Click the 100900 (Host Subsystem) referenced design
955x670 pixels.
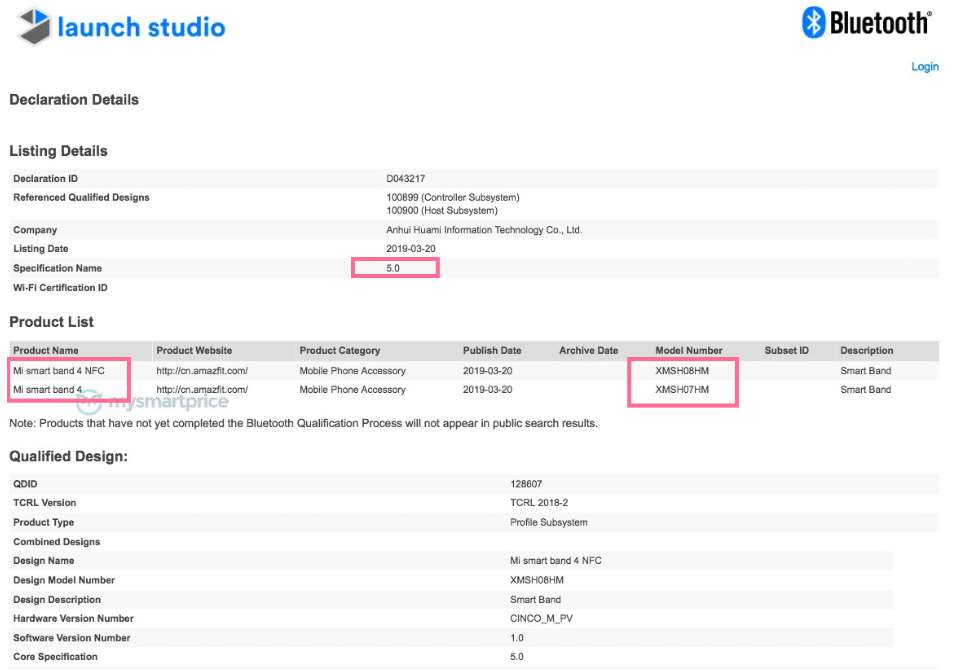pos(441,211)
